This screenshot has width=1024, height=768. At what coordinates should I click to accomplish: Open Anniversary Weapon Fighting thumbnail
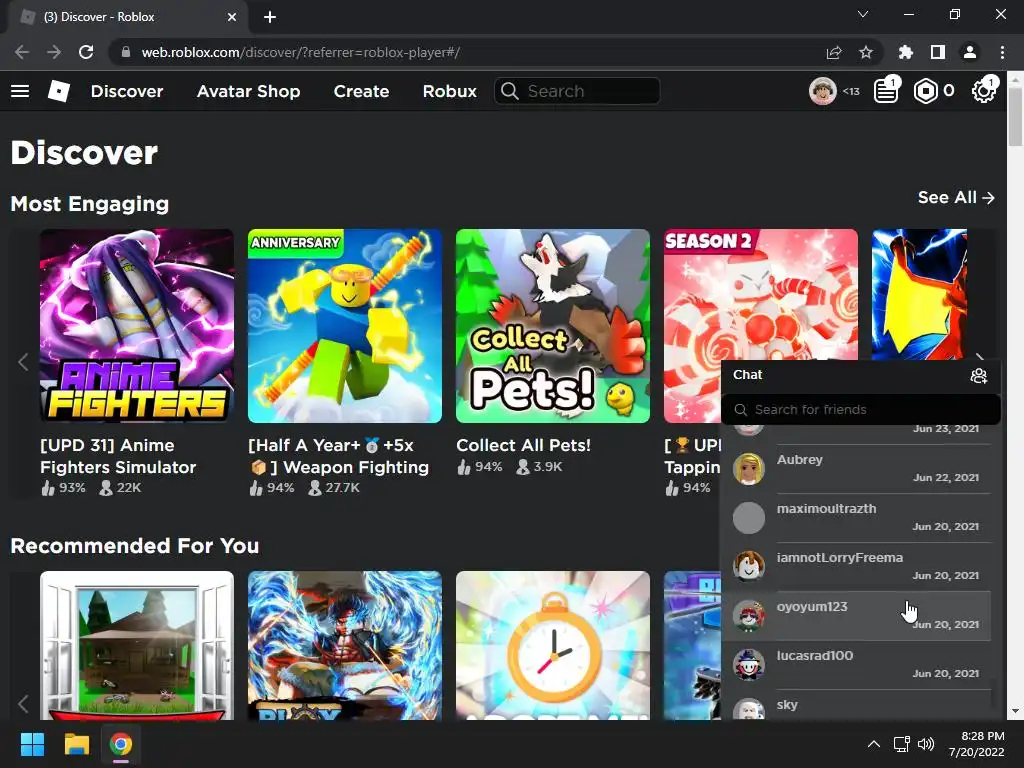[x=345, y=326]
